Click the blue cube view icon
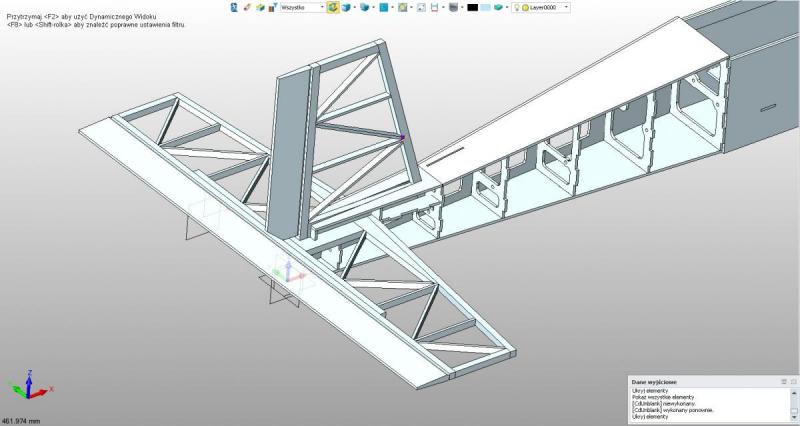The image size is (800, 426). click(347, 7)
